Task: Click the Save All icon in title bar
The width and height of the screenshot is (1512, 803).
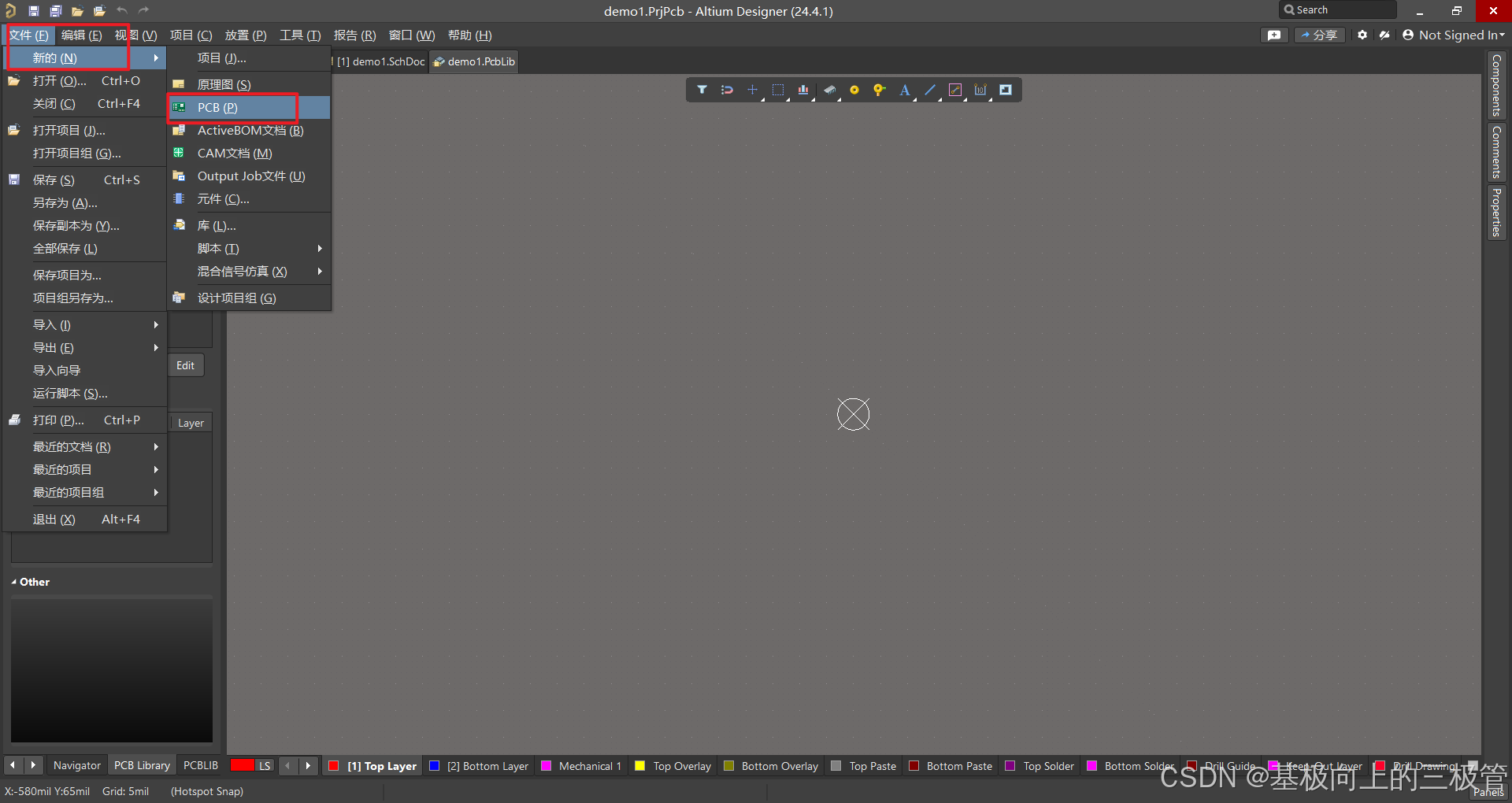Action: coord(56,11)
